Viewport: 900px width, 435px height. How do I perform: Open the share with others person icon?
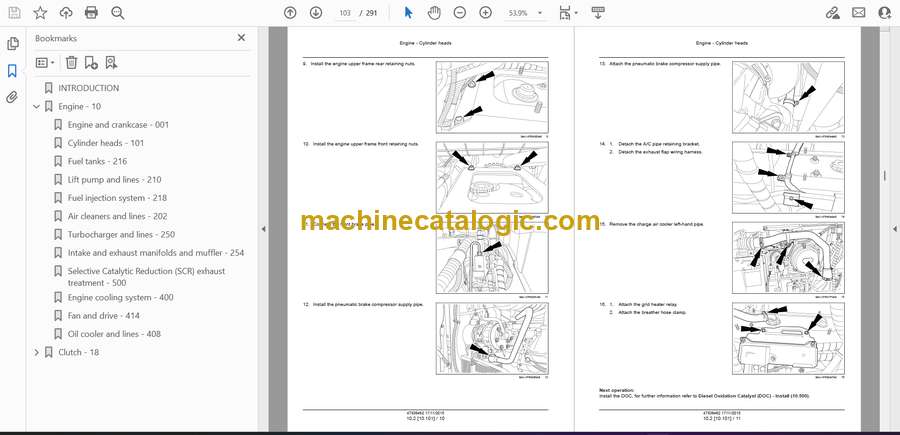click(x=885, y=13)
